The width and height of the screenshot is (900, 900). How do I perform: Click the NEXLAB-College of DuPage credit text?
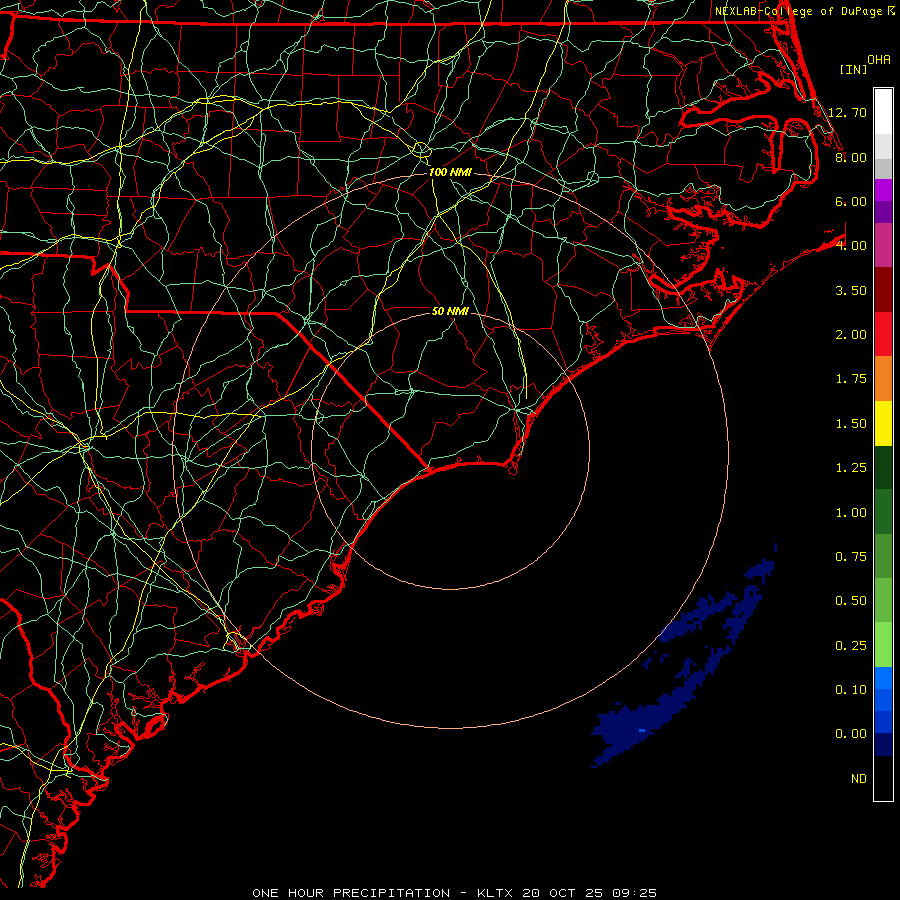click(798, 11)
